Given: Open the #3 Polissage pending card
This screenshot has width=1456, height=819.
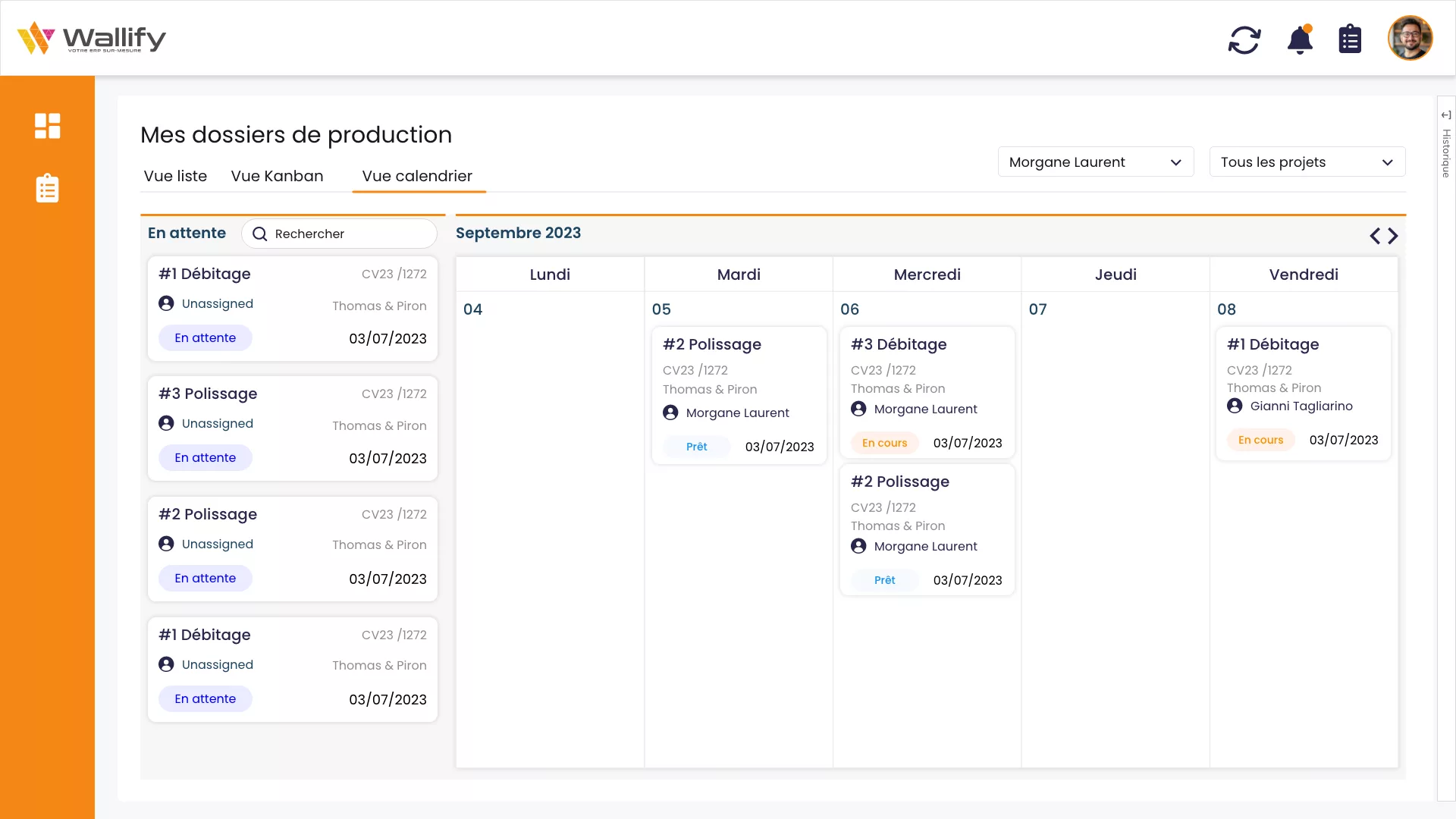Looking at the screenshot, I should pos(292,426).
